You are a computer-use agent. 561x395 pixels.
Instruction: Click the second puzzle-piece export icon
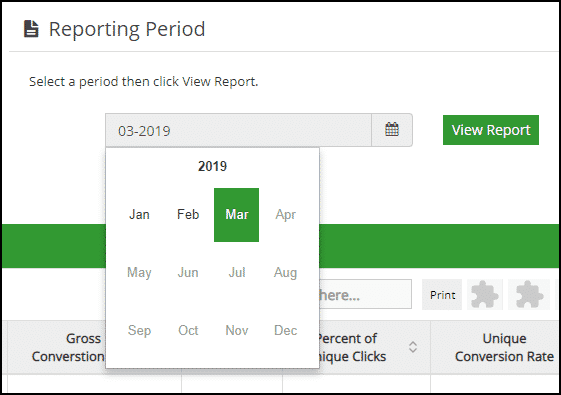click(x=529, y=294)
